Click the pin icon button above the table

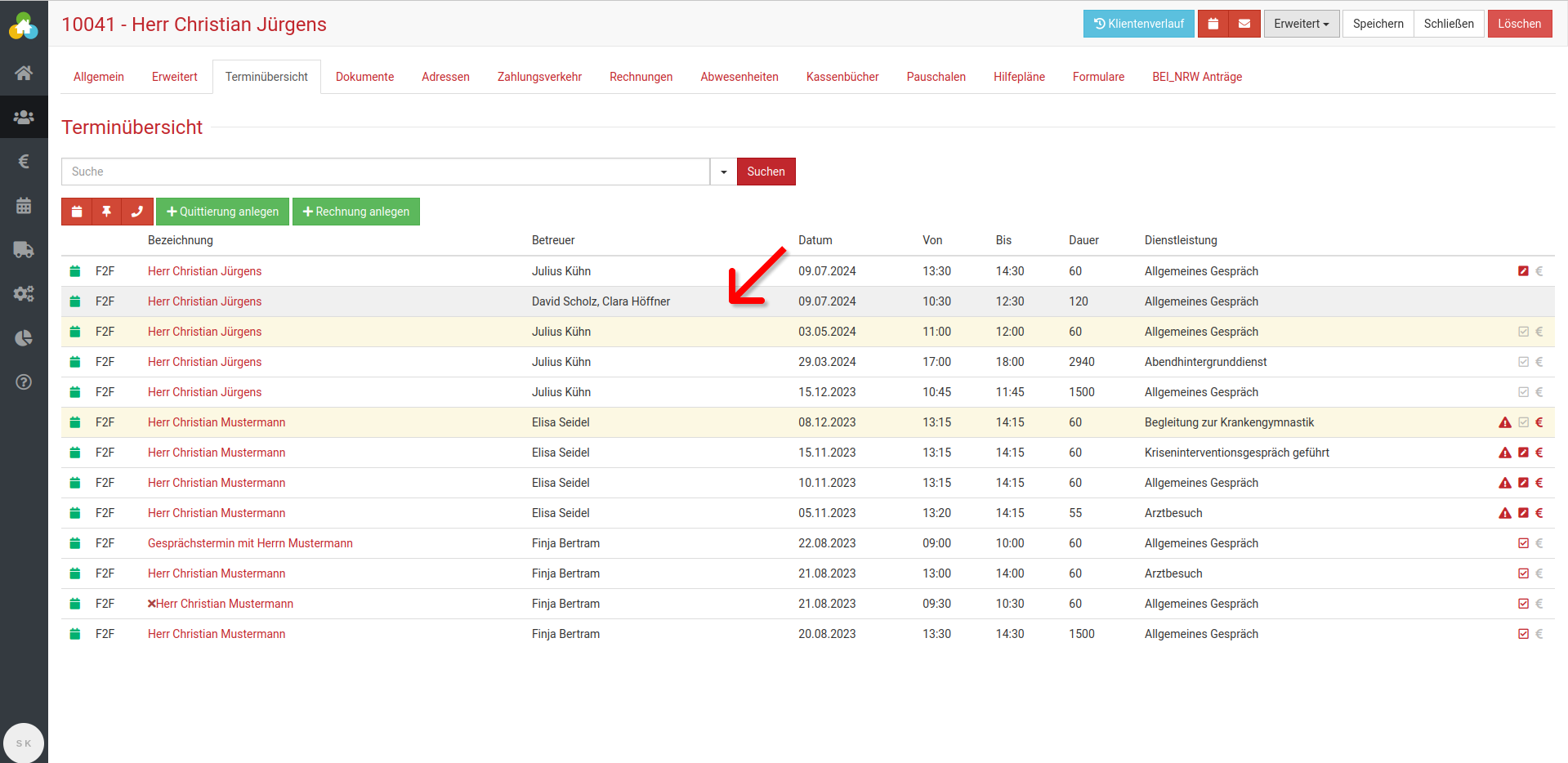106,212
